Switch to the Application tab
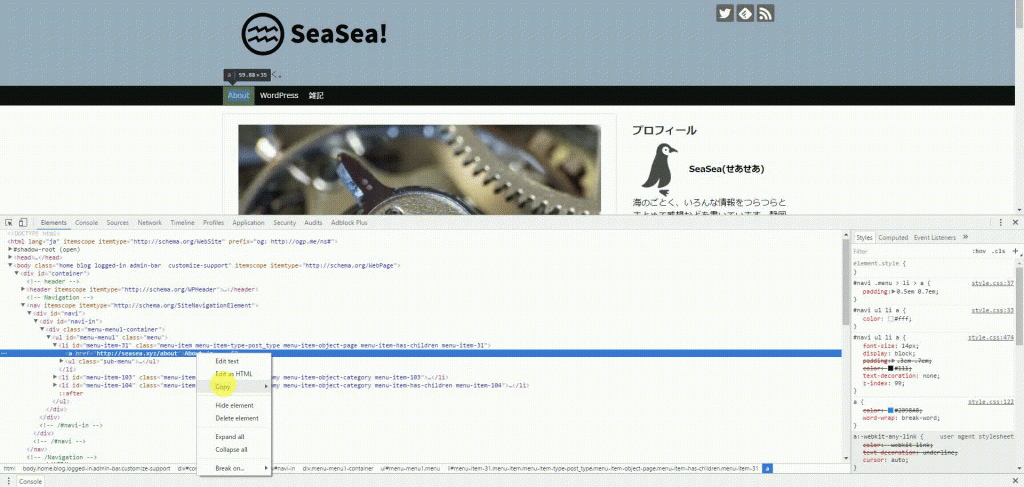Screen dimensions: 1024x487 (x=248, y=223)
